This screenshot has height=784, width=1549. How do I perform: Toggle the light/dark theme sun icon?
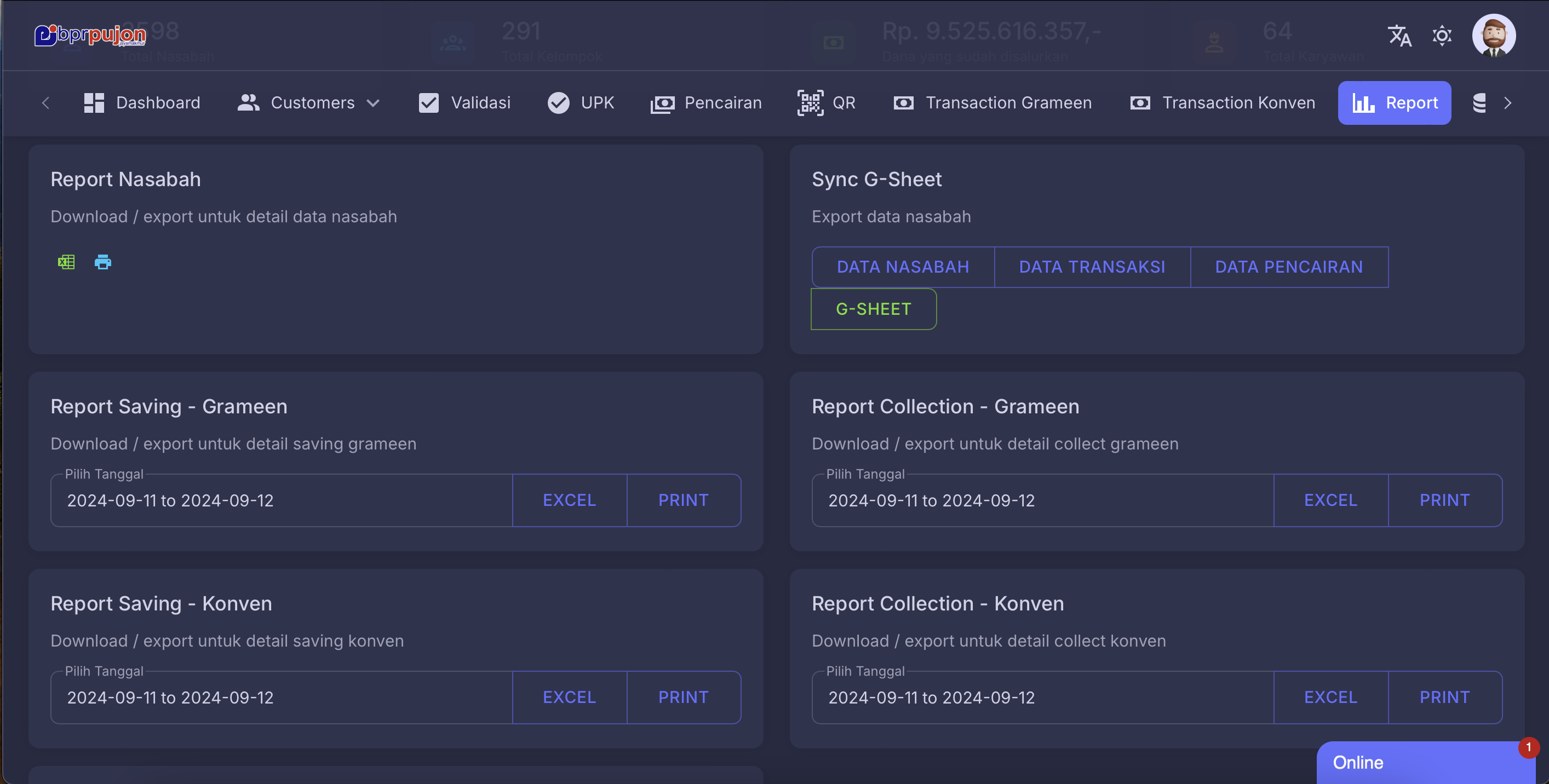(1442, 36)
